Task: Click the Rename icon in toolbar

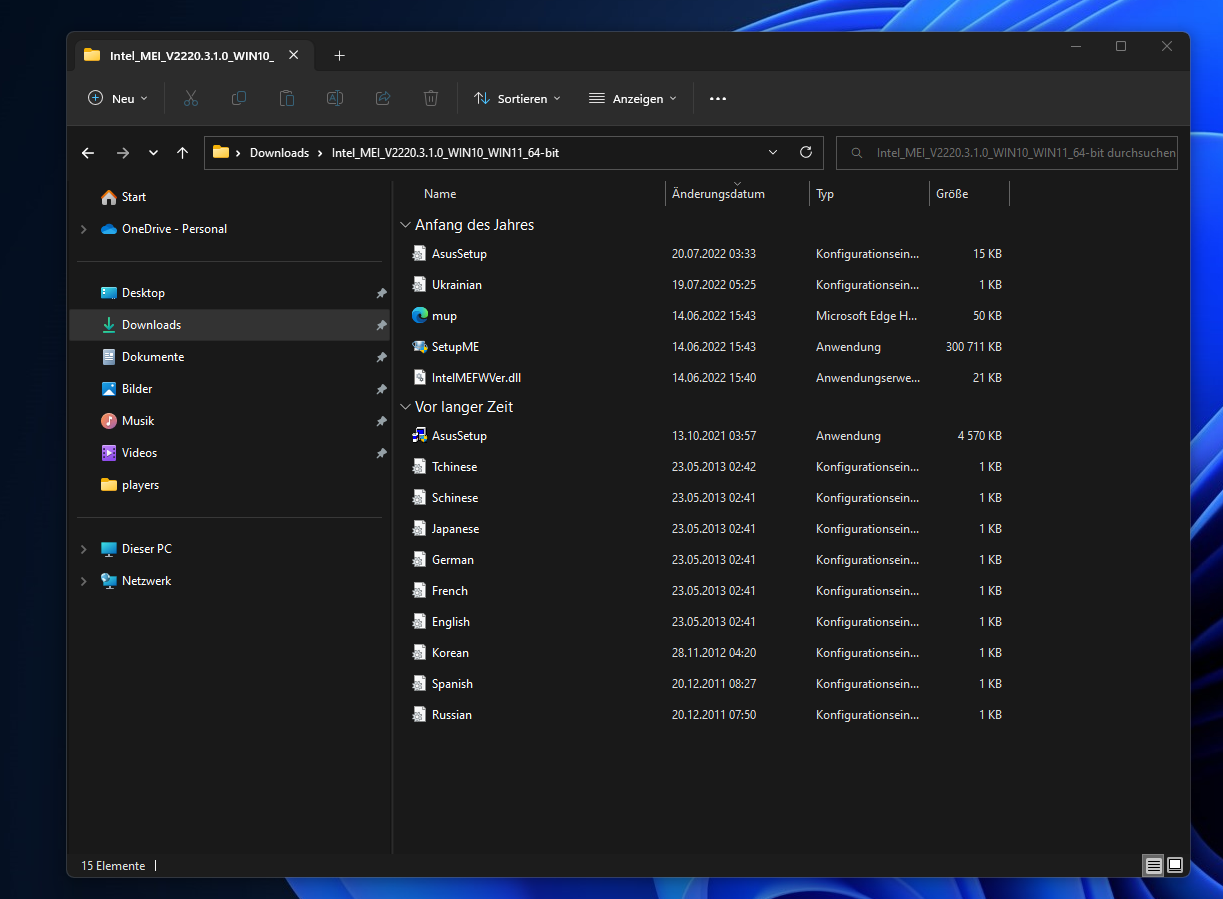Action: [335, 98]
